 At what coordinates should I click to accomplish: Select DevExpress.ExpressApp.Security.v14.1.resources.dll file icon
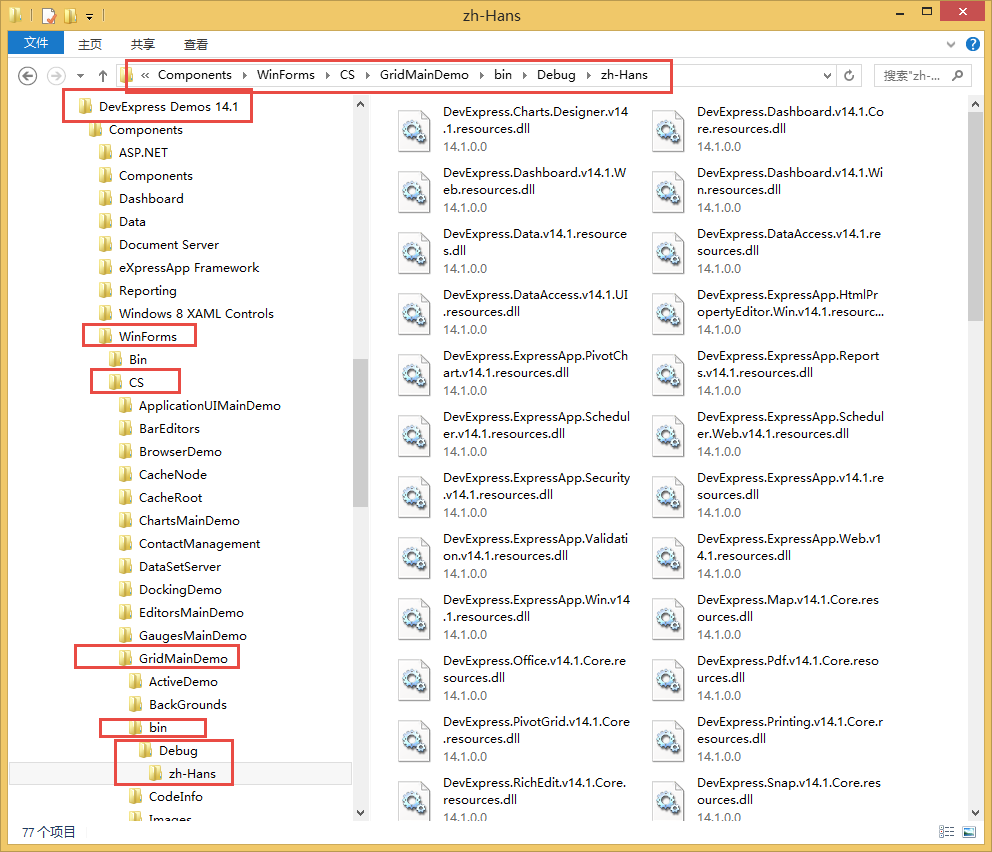[414, 497]
